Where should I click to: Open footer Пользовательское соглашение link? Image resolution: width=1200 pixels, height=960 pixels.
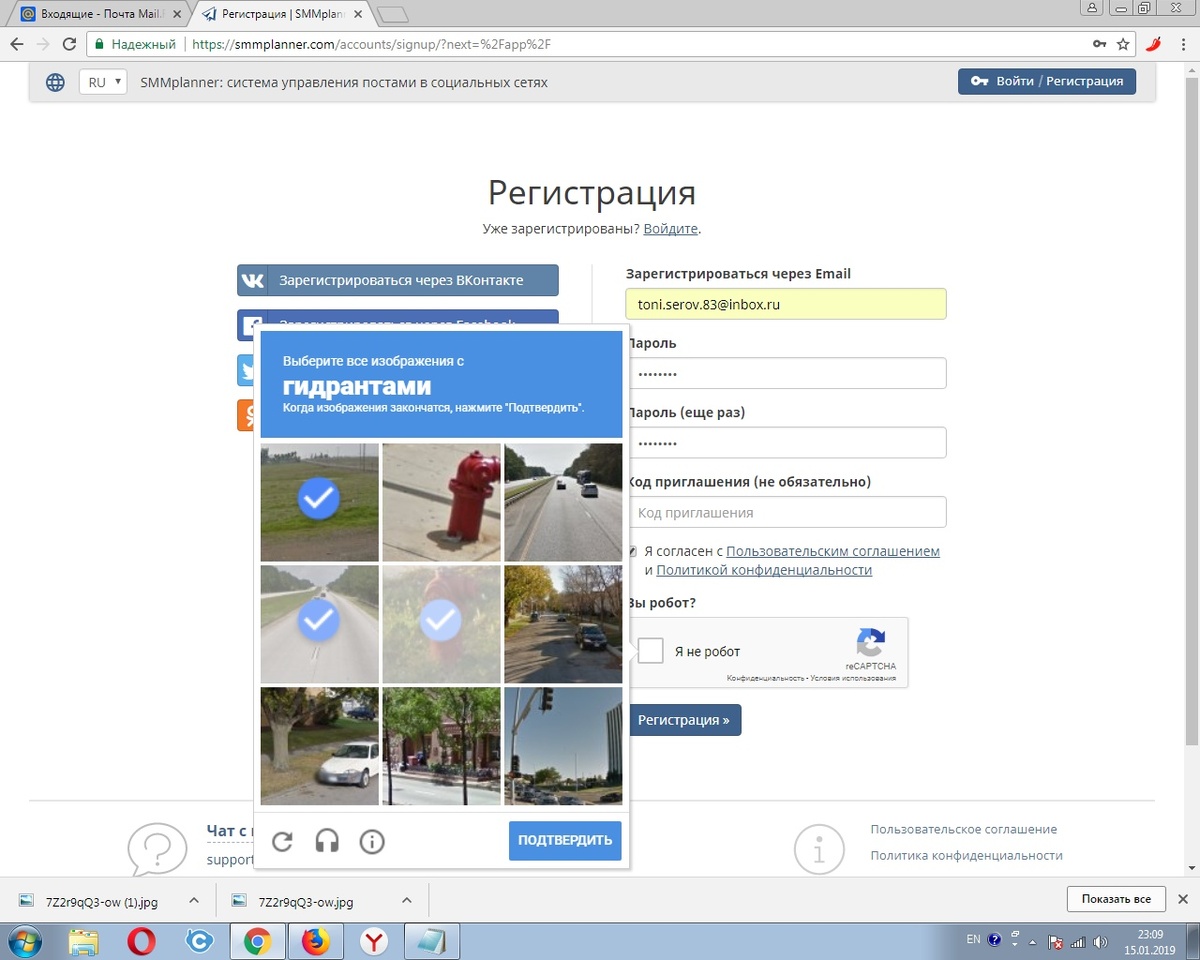point(964,829)
